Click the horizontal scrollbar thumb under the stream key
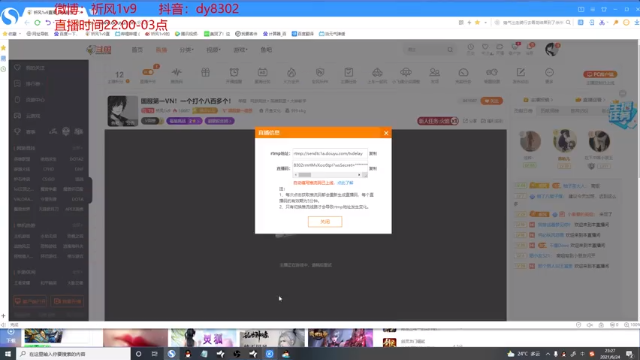This screenshot has height=360, width=640. pyautogui.click(x=305, y=175)
